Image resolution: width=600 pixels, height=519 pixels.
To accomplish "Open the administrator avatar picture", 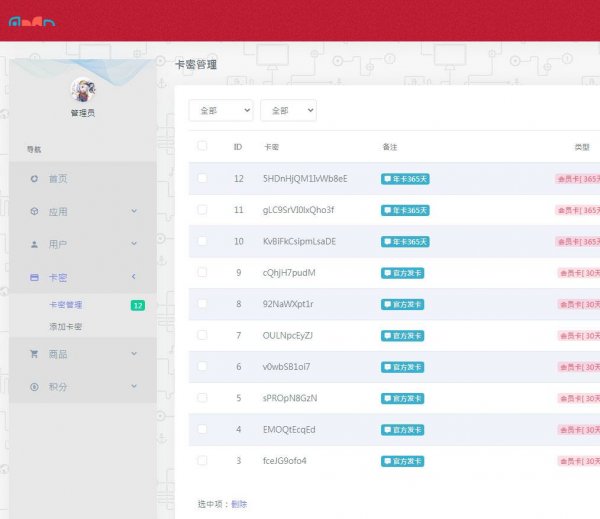I will coord(83,90).
